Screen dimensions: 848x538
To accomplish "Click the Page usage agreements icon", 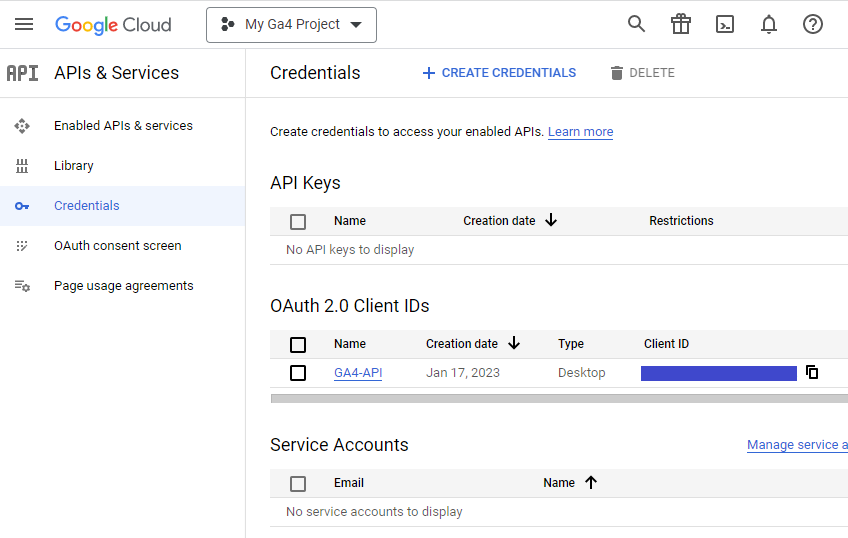I will point(22,286).
